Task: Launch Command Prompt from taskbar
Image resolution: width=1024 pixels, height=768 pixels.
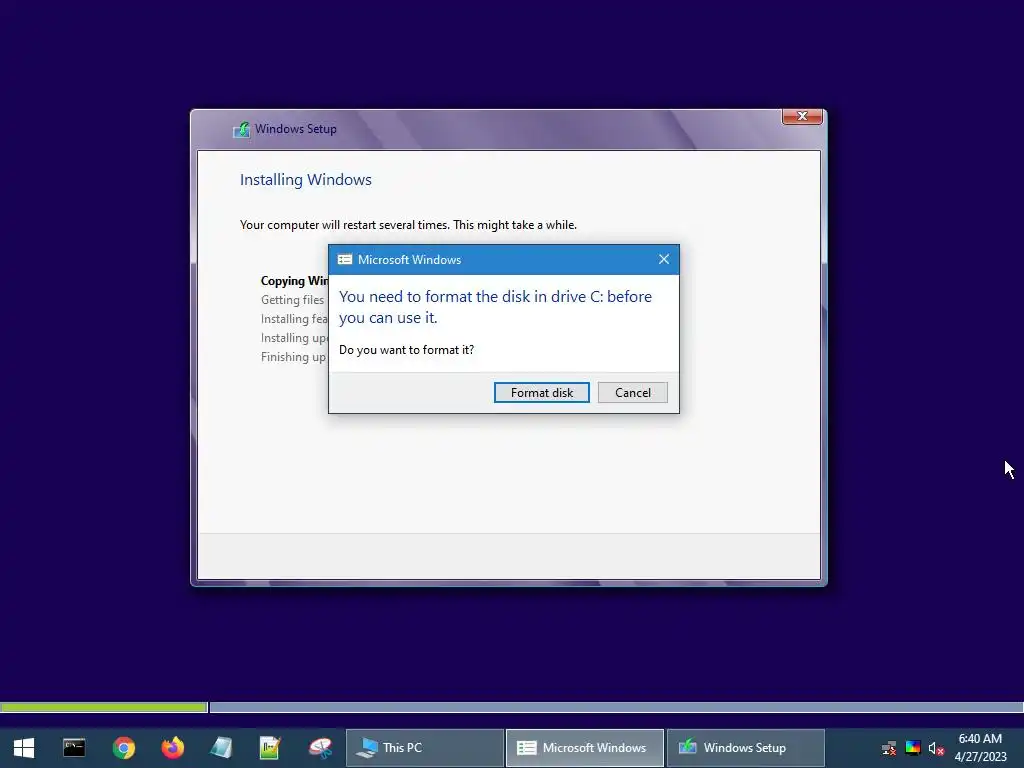Action: tap(74, 748)
